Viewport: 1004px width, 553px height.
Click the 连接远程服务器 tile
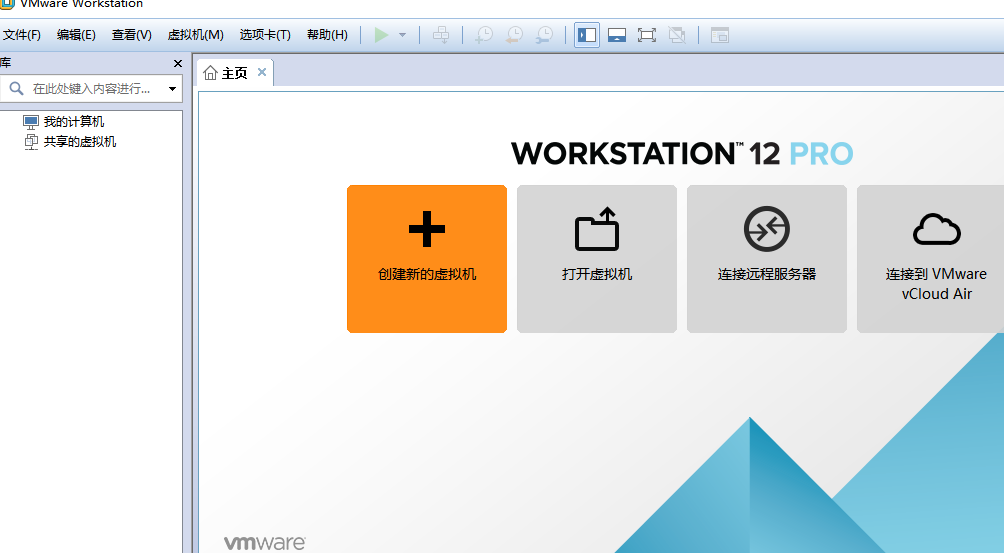(767, 259)
